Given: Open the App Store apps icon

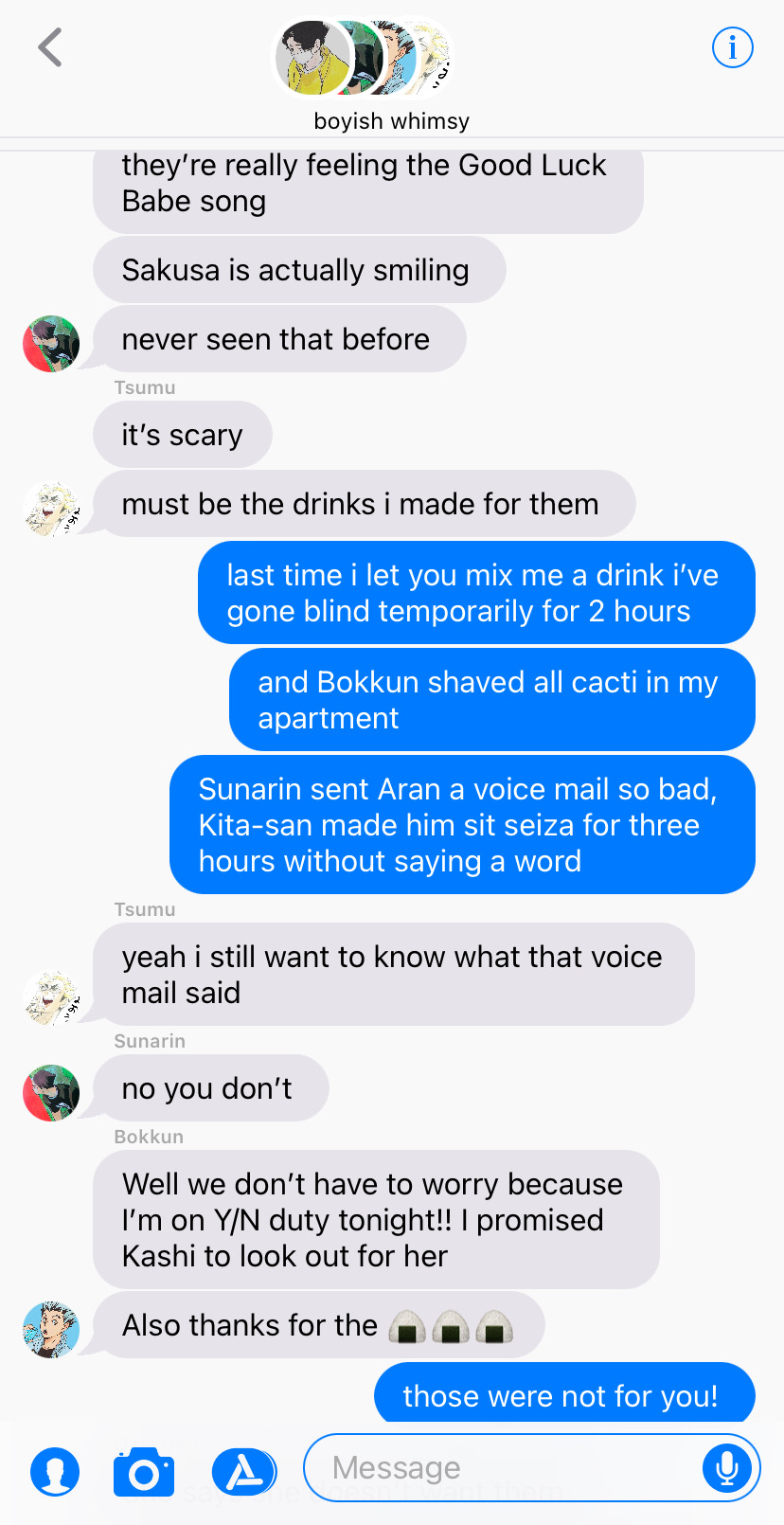Looking at the screenshot, I should tap(244, 1471).
